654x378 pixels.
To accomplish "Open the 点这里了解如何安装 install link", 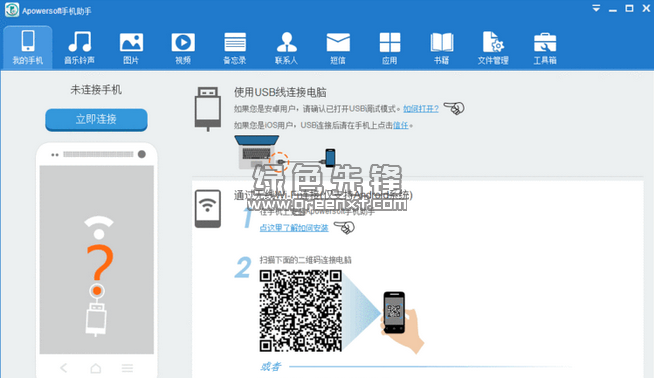I will [294, 228].
